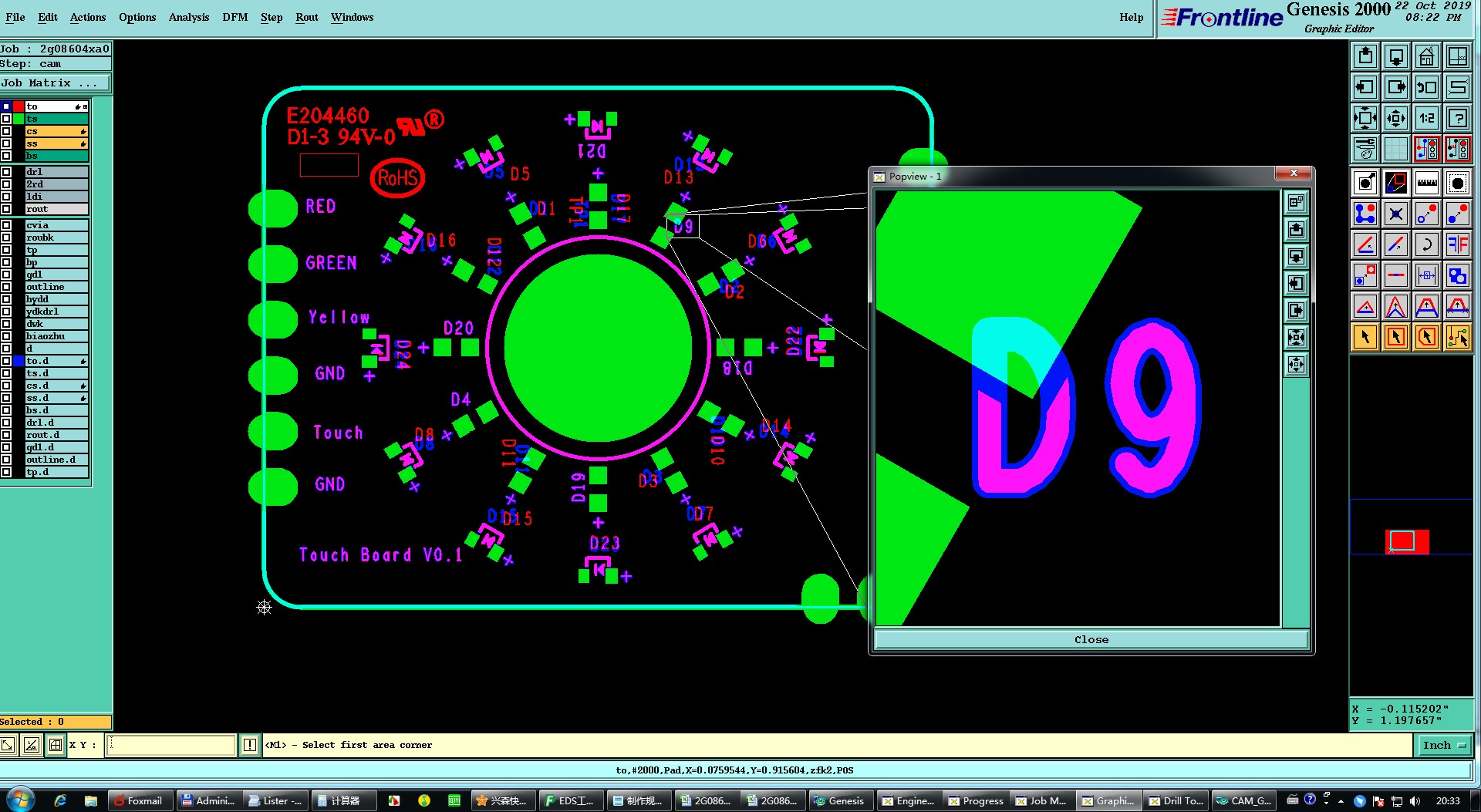The image size is (1481, 812).
Task: Open the Inch units dropdown
Action: [x=1444, y=745]
